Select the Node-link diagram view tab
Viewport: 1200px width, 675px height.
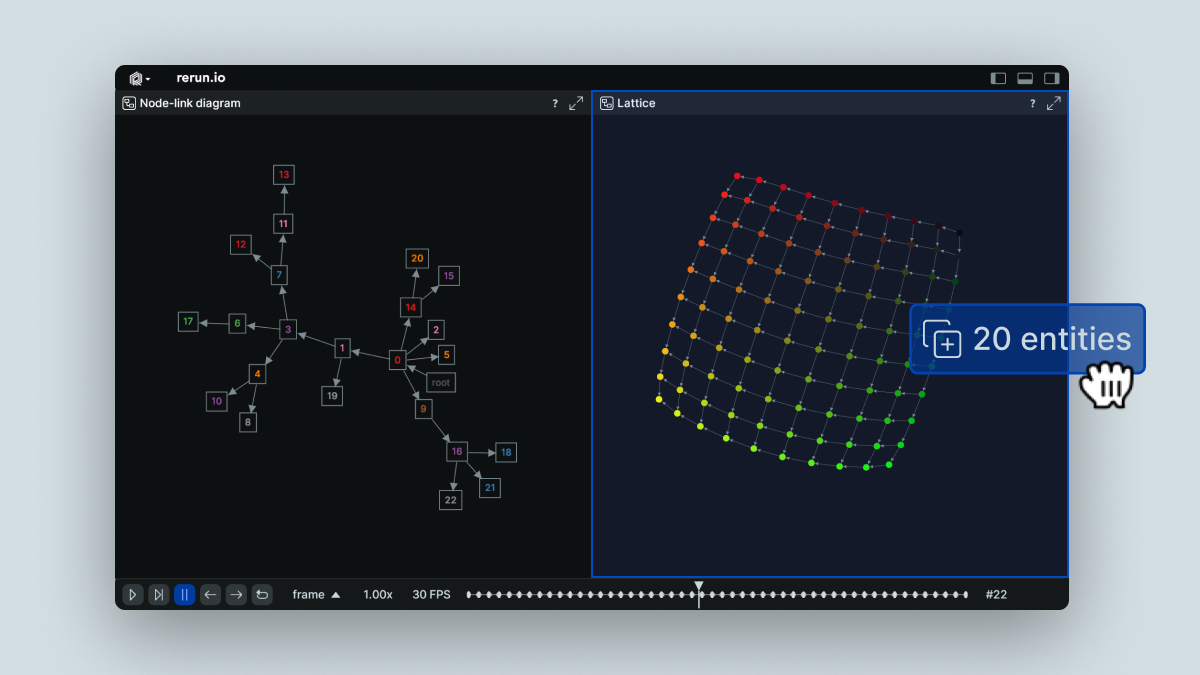click(x=189, y=103)
